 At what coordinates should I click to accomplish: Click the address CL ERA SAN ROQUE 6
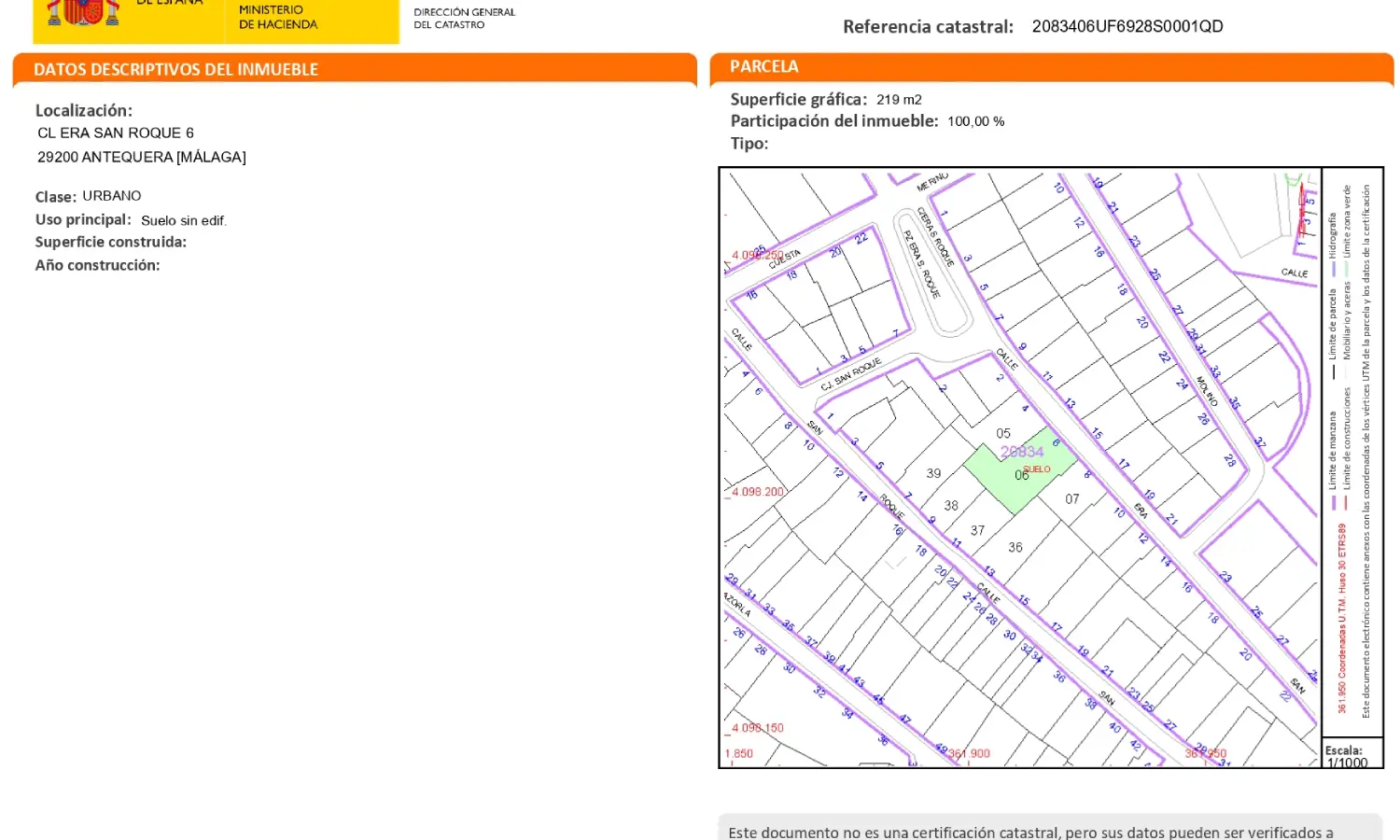(x=116, y=133)
